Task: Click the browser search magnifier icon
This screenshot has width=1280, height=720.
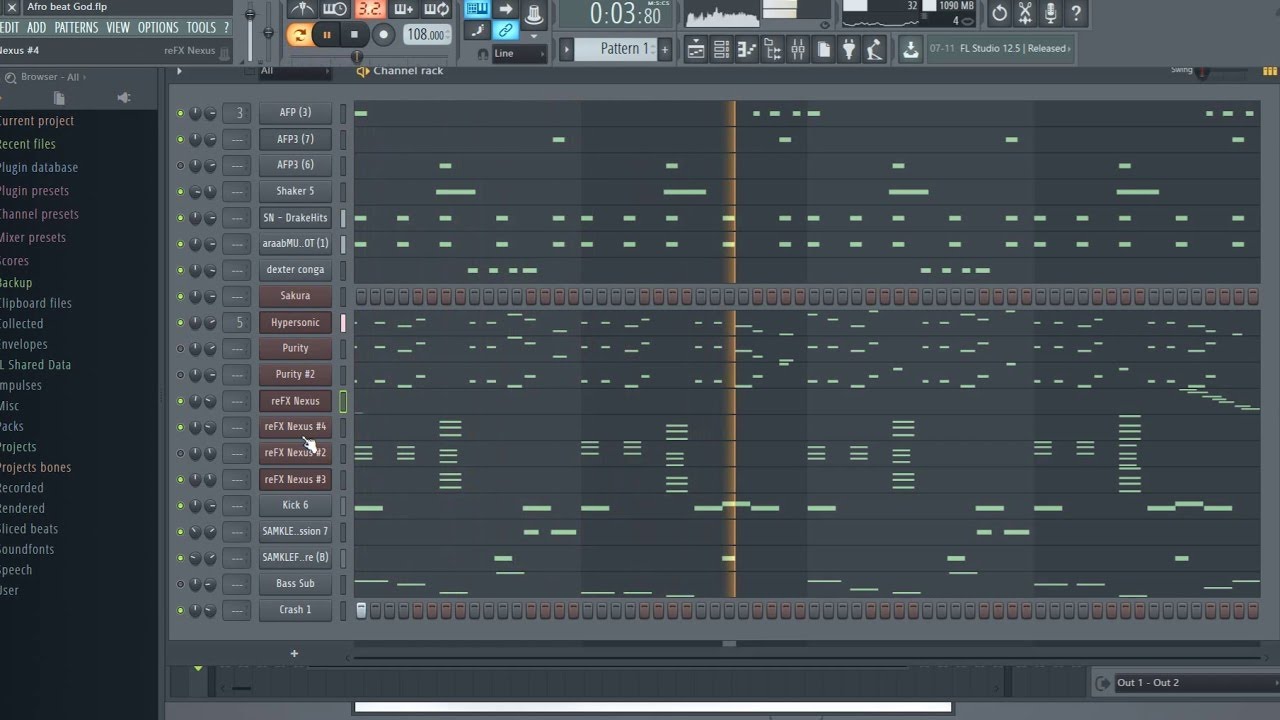Action: (10, 77)
